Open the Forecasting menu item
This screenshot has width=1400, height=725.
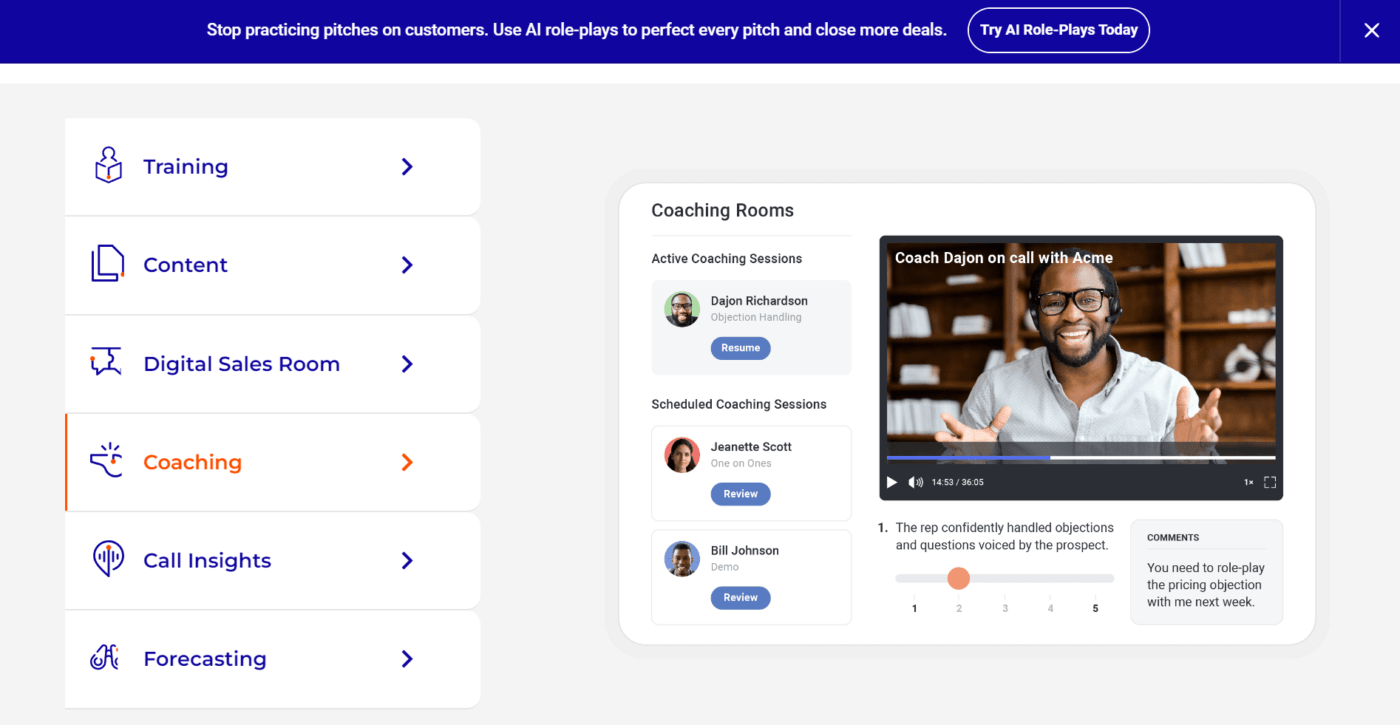pyautogui.click(x=272, y=659)
